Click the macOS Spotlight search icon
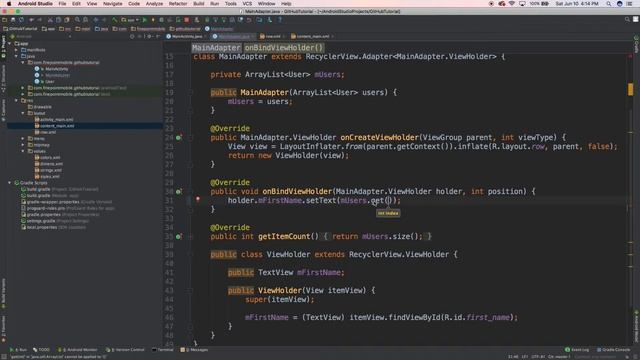The height and width of the screenshot is (360, 640). pyautogui.click(x=609, y=4)
